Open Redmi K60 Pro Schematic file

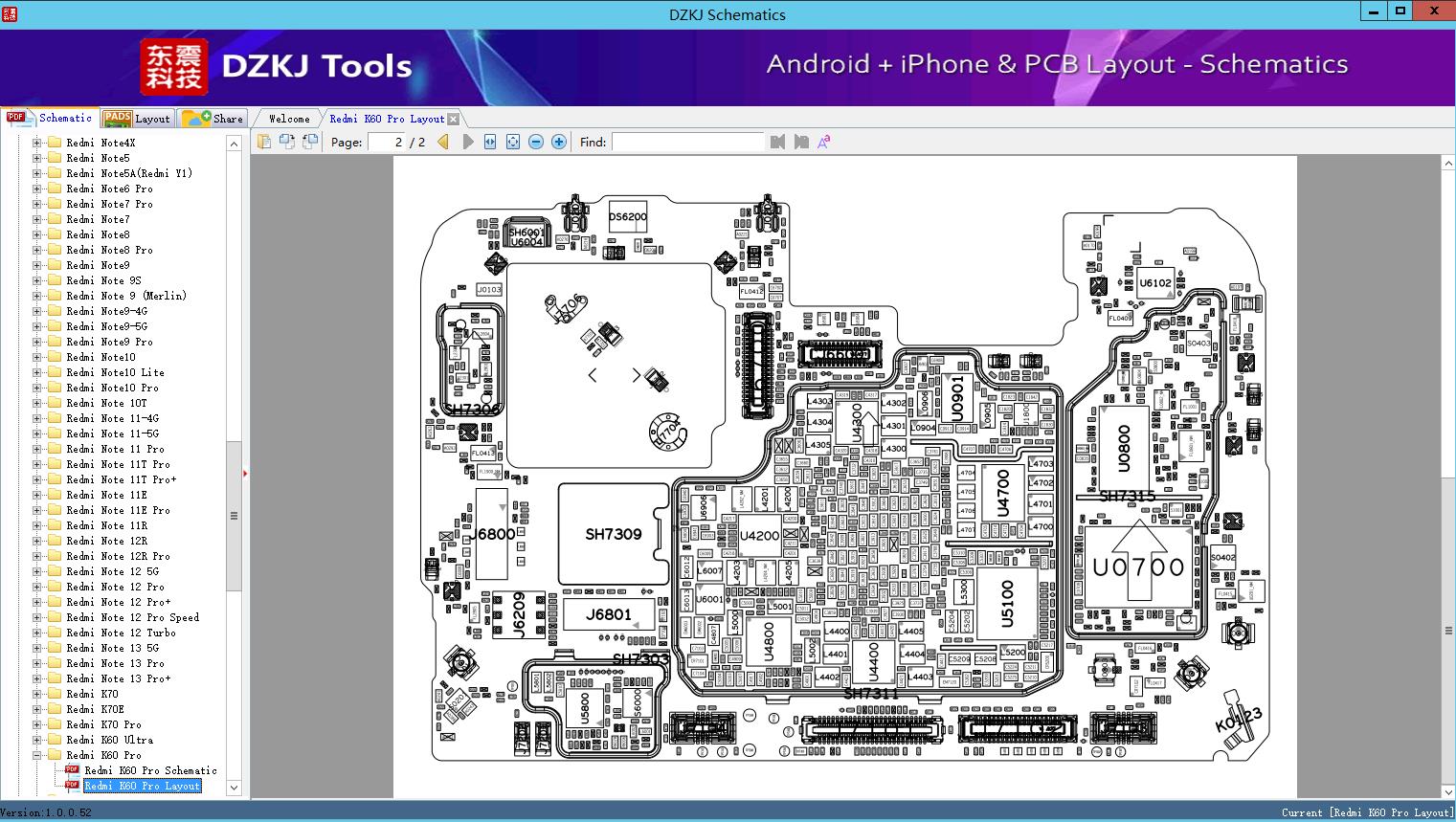coord(150,770)
